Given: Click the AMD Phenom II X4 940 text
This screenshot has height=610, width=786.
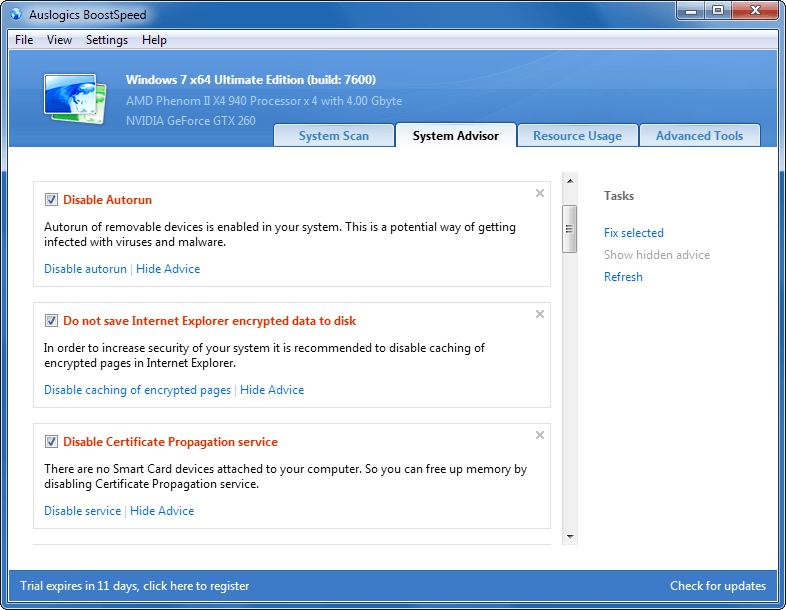Looking at the screenshot, I should pos(264,101).
